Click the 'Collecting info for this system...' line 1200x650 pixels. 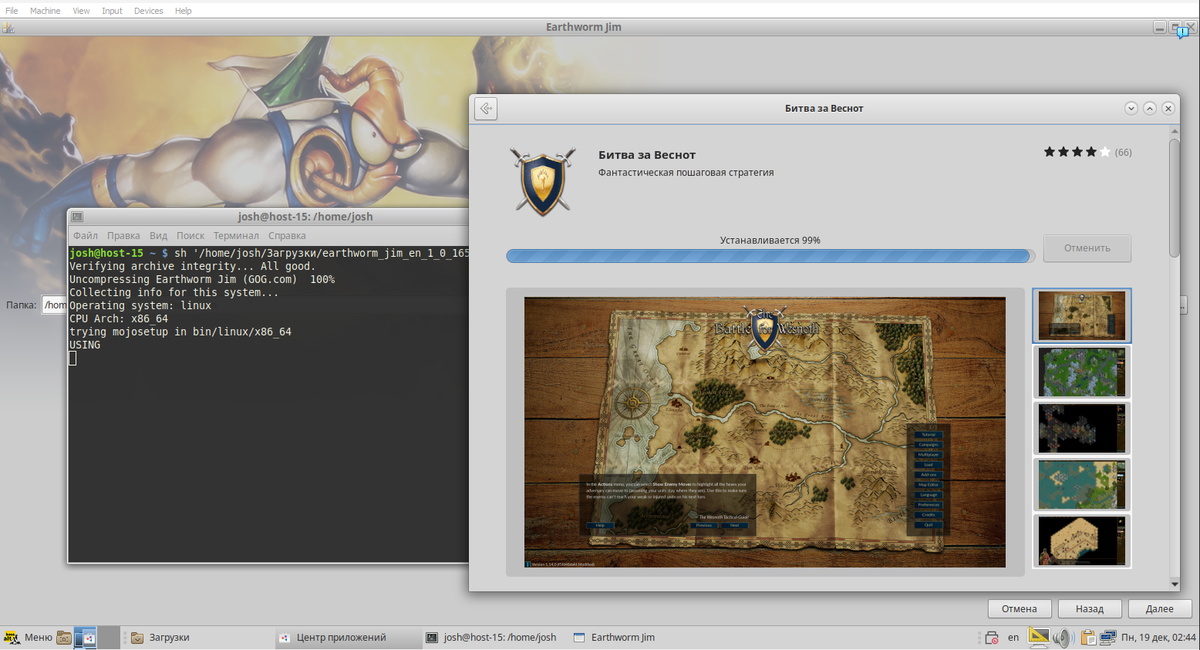tap(174, 293)
